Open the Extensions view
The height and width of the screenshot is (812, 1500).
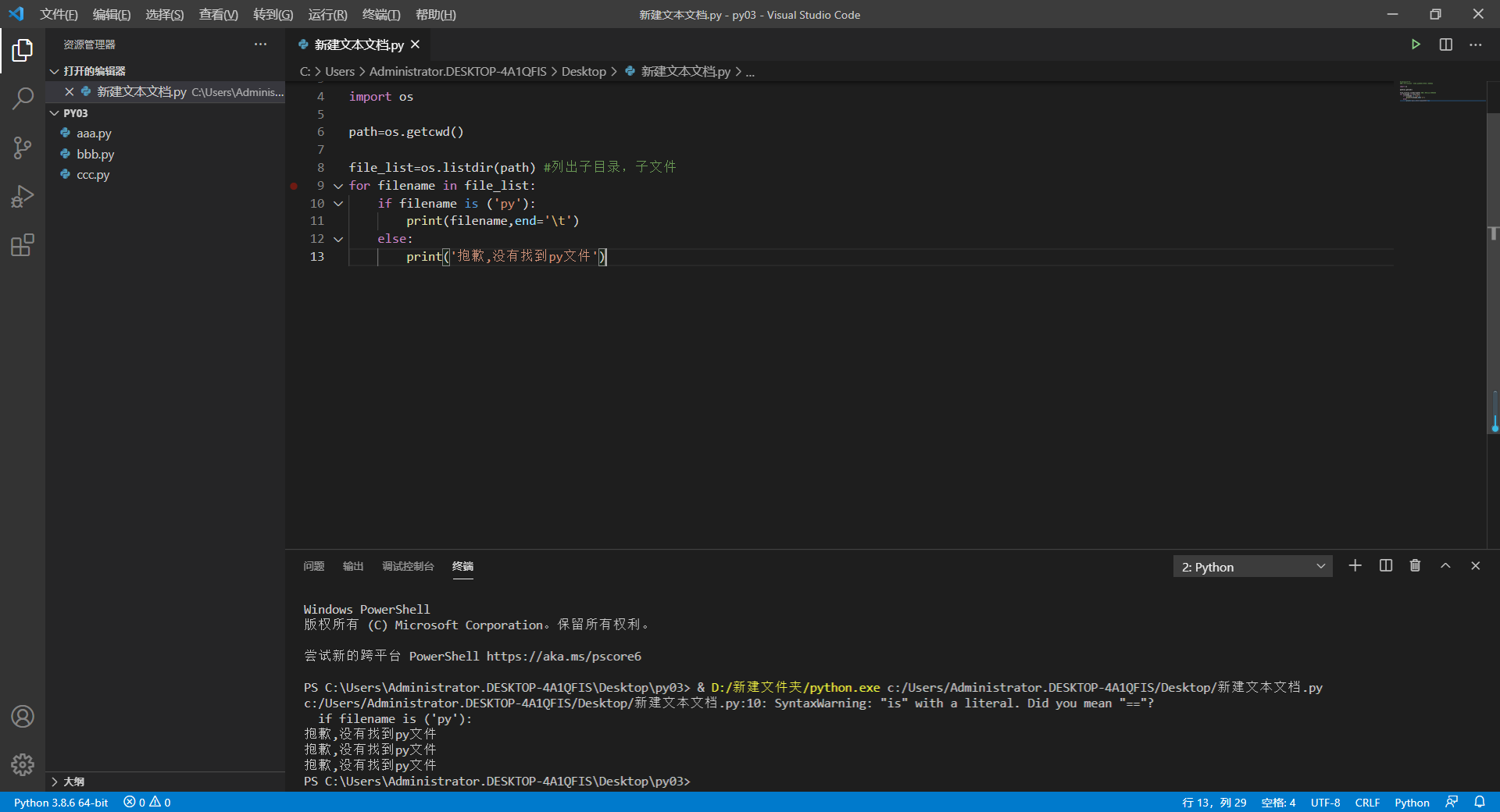point(23,245)
